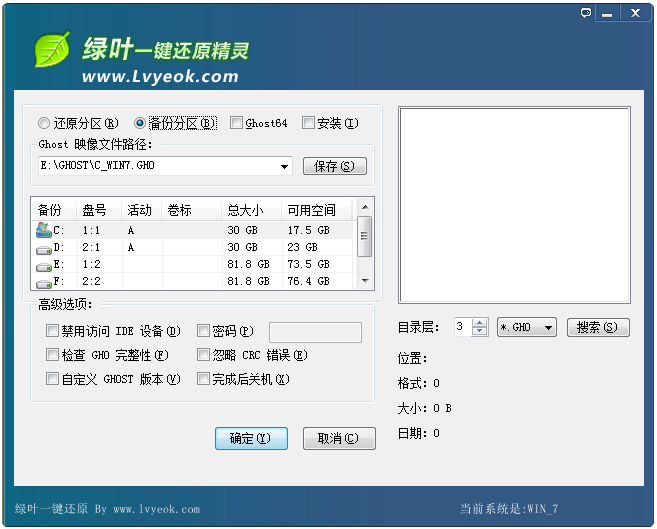Click the C: system drive icon
The height and width of the screenshot is (529, 657).
pos(44,230)
